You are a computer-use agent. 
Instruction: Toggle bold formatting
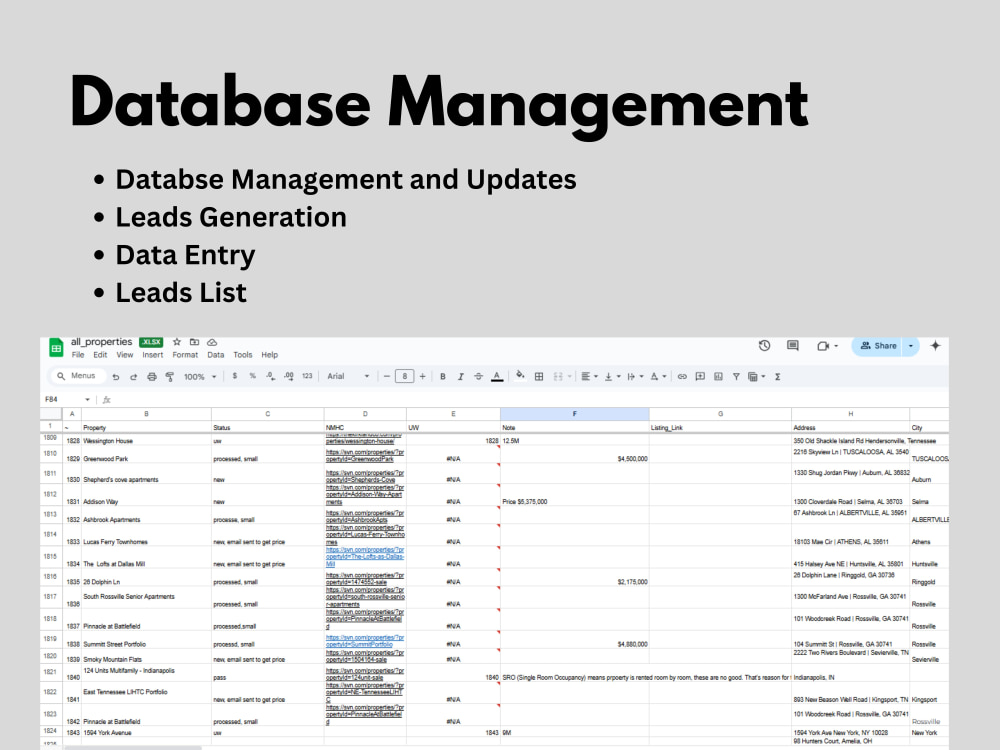(x=443, y=377)
